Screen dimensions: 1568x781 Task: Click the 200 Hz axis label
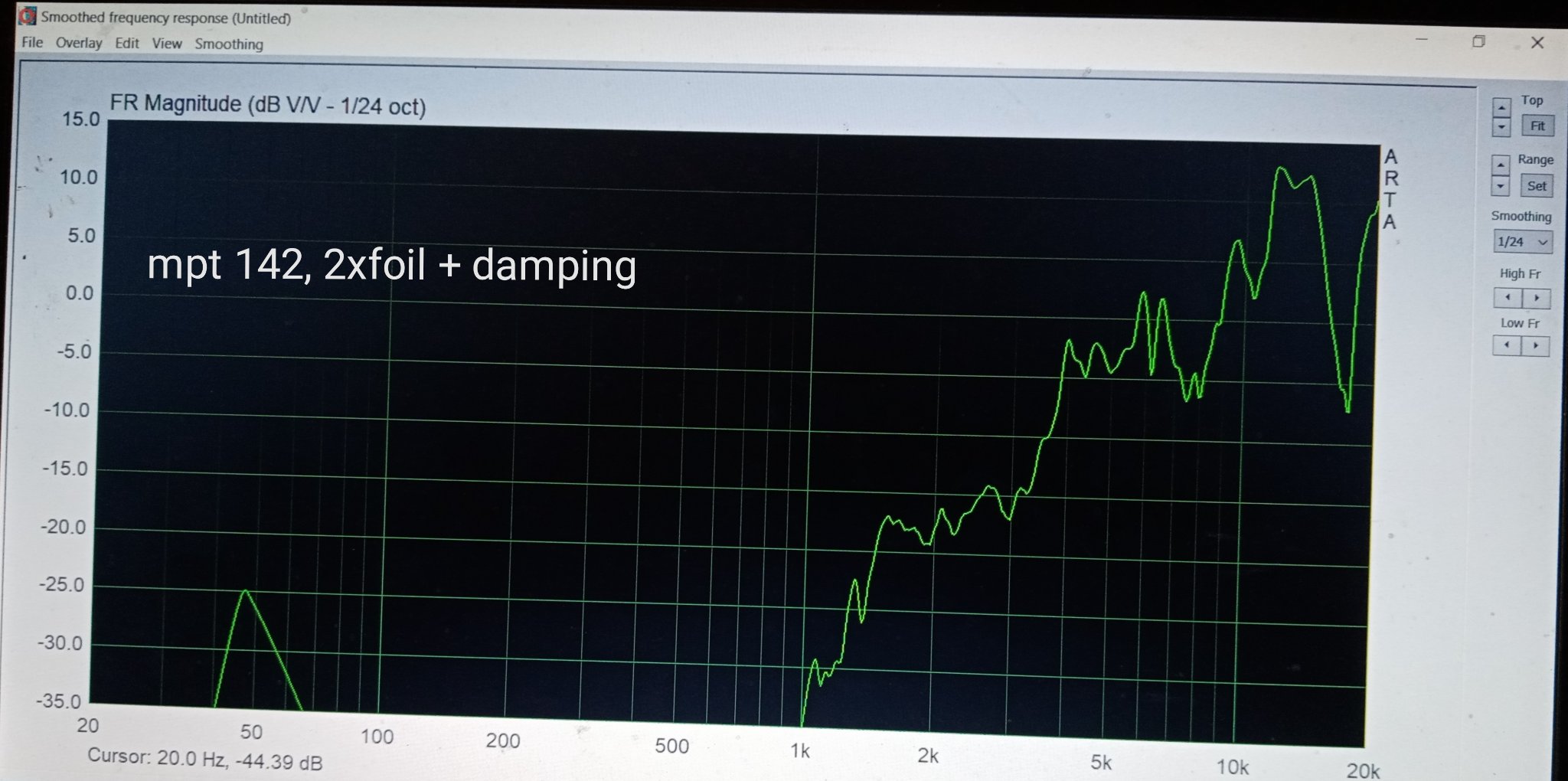[x=502, y=741]
